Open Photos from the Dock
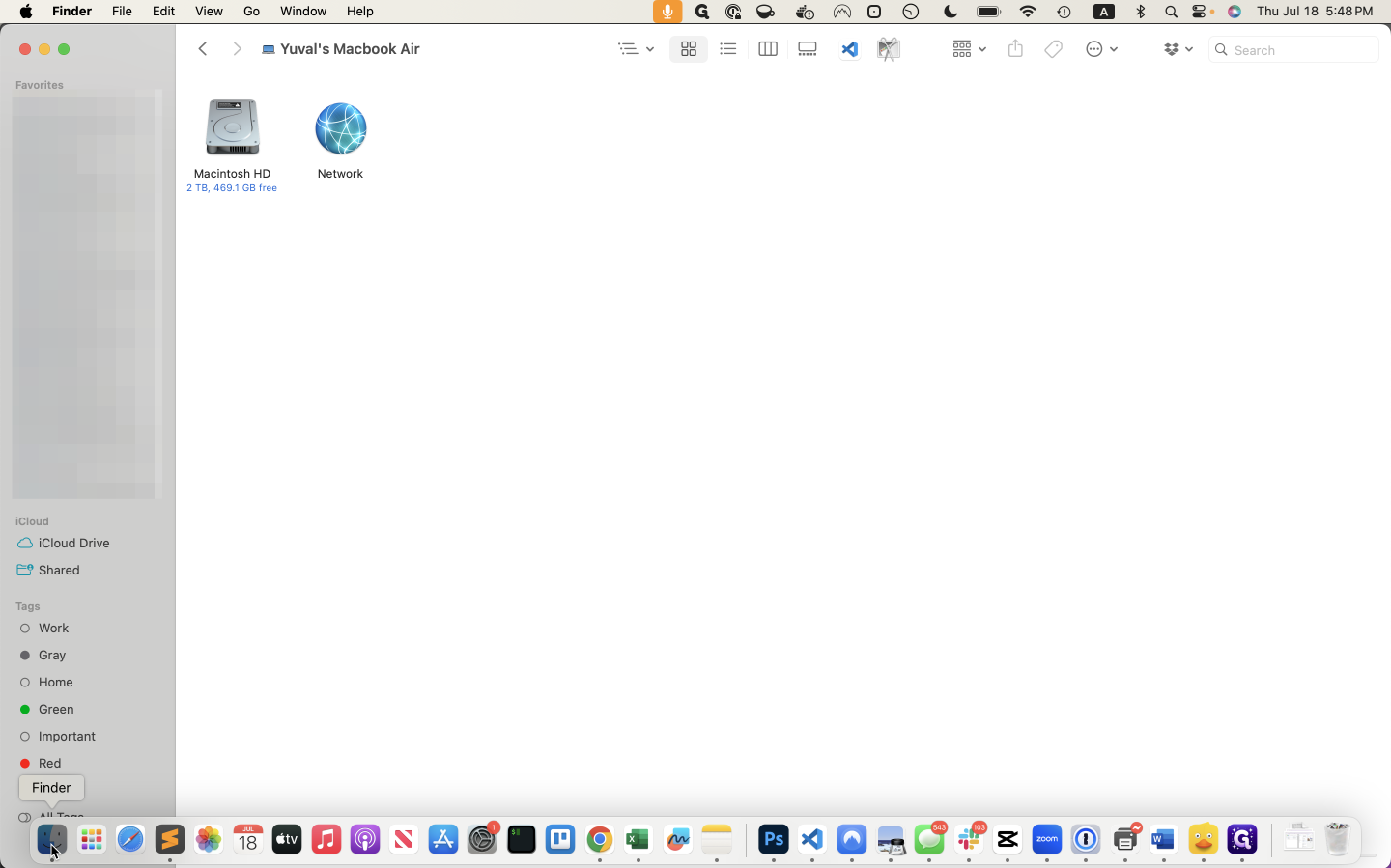Screen dimensions: 1391x868 pos(209,840)
